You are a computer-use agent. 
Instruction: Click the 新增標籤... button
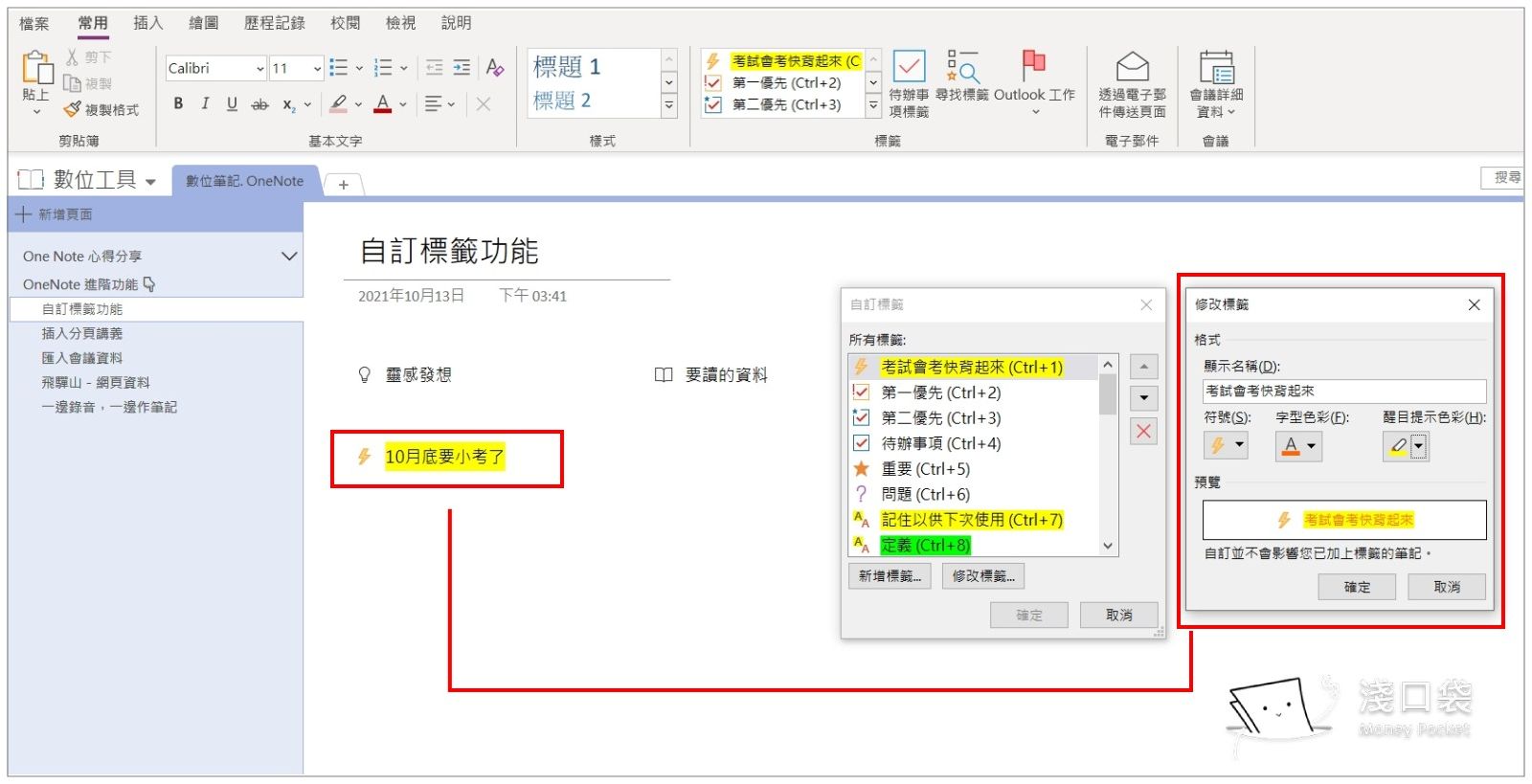[890, 576]
